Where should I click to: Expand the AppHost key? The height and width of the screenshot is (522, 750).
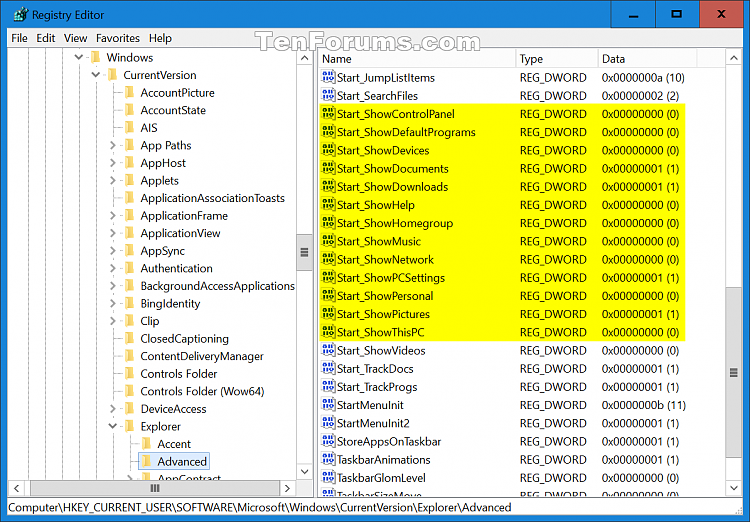[113, 163]
